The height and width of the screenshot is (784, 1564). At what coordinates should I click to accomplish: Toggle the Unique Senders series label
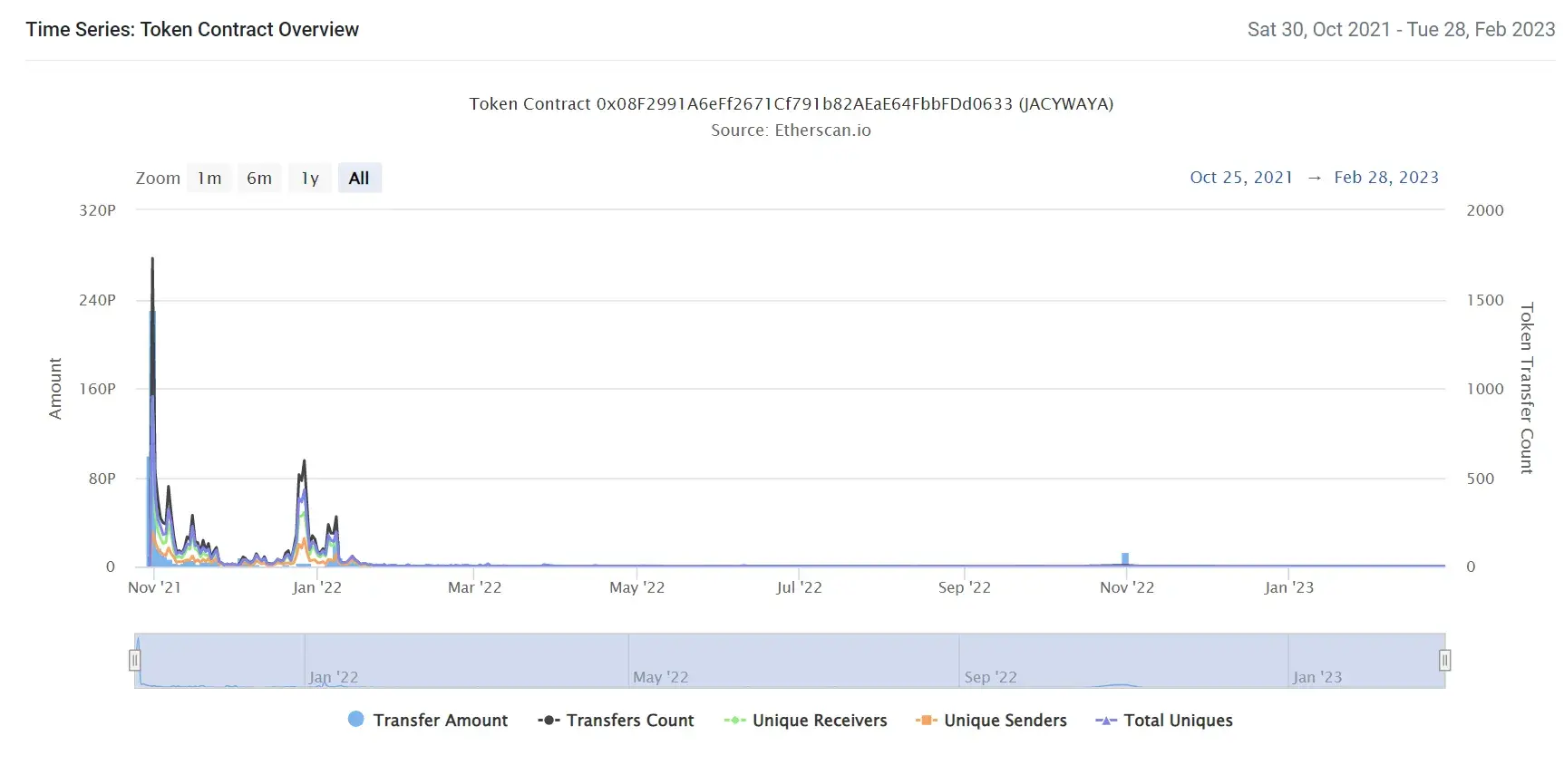1005,721
